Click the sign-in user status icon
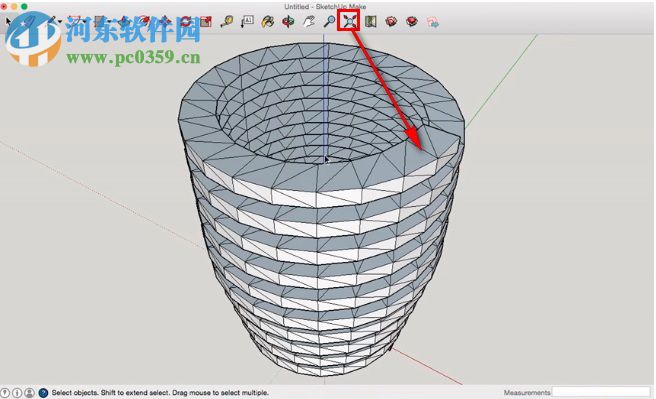 [x=29, y=393]
